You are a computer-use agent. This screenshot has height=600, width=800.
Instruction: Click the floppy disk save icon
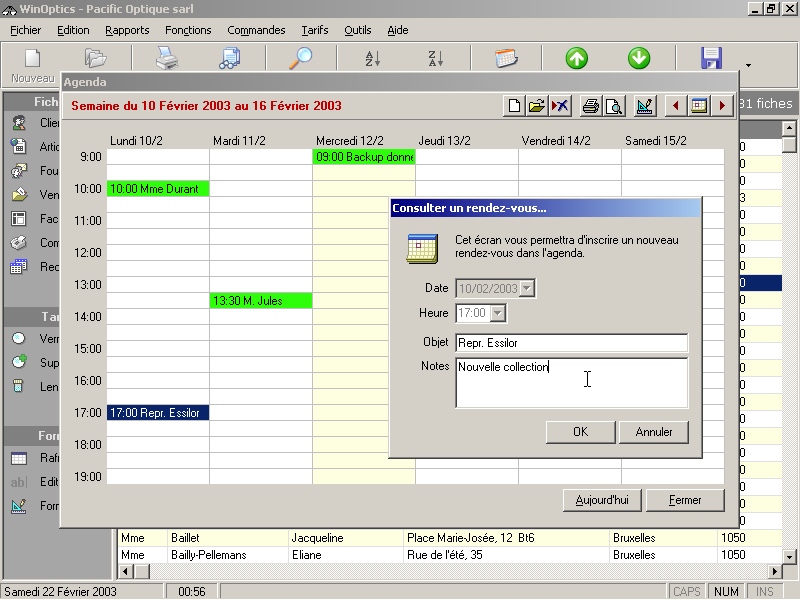click(x=711, y=59)
